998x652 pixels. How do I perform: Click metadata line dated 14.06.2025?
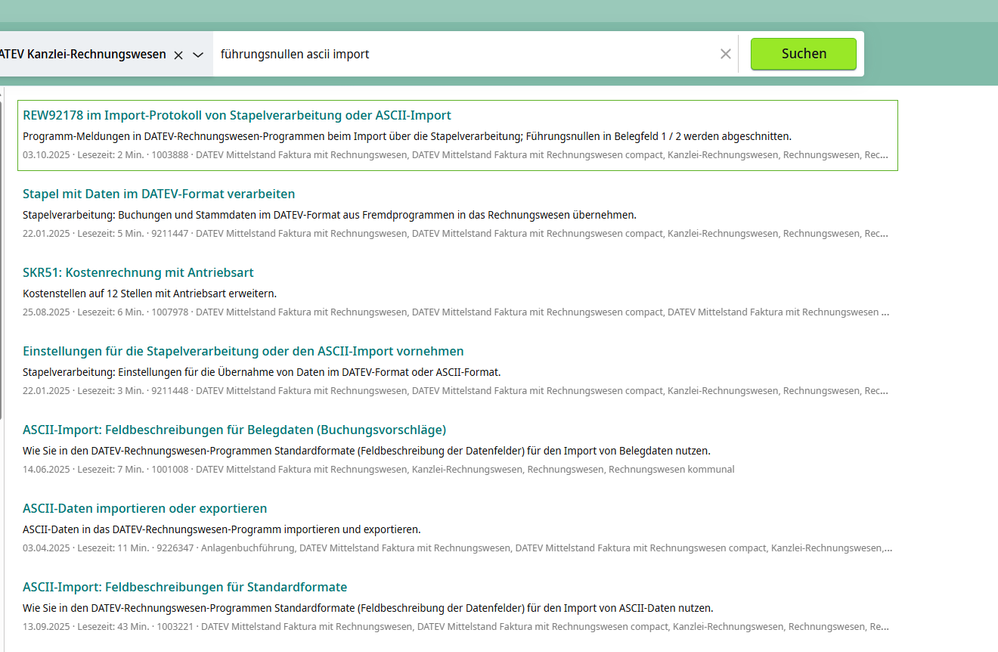tap(379, 469)
